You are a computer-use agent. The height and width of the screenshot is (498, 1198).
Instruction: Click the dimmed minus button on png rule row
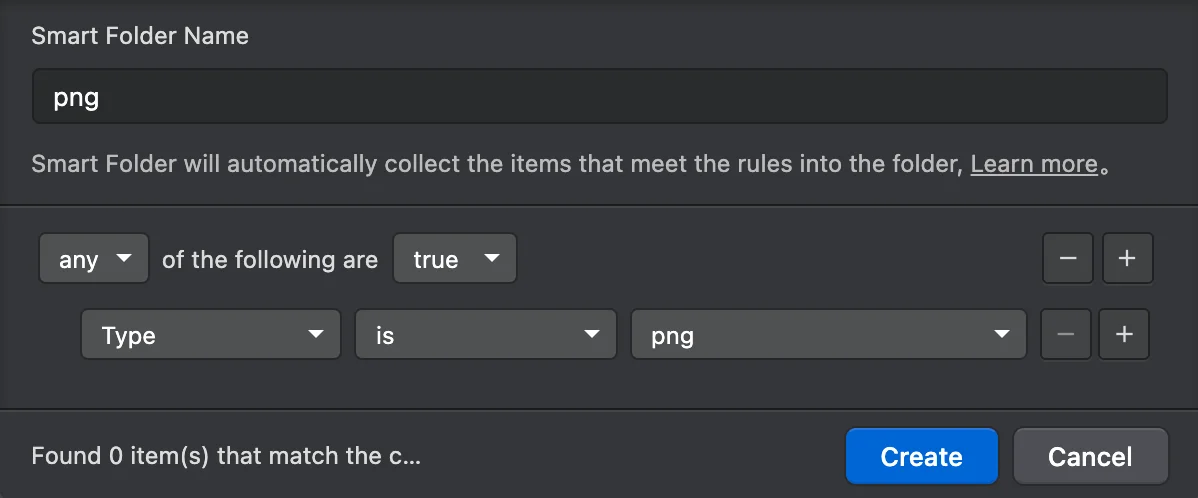tap(1065, 334)
